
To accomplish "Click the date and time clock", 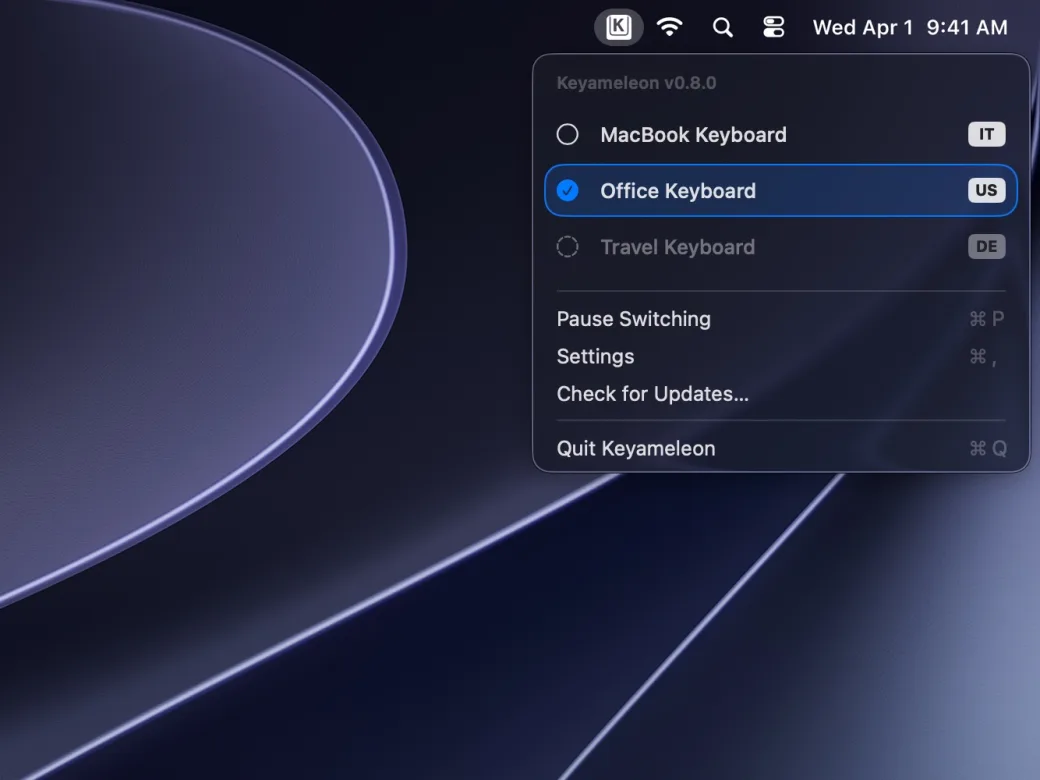I will coord(910,27).
